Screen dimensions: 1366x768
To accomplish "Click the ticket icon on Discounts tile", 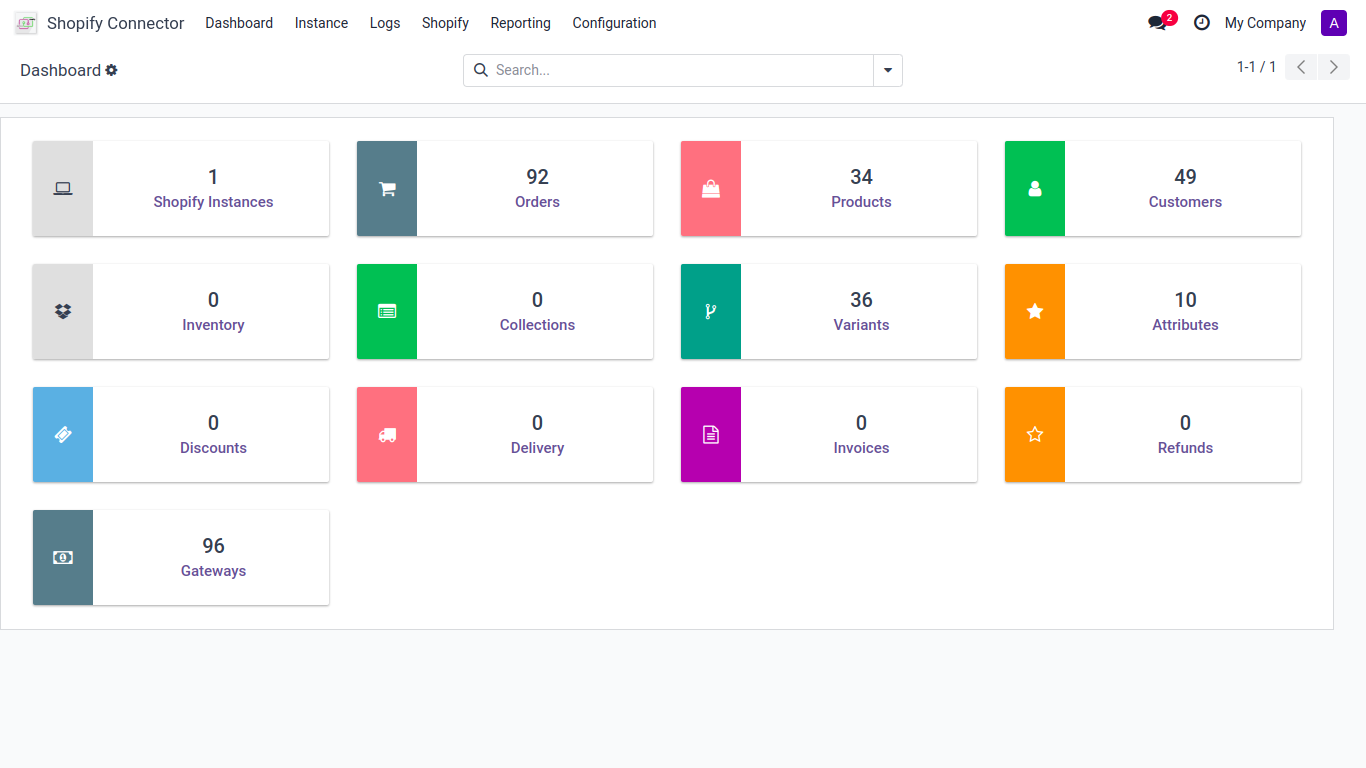I will click(x=63, y=435).
